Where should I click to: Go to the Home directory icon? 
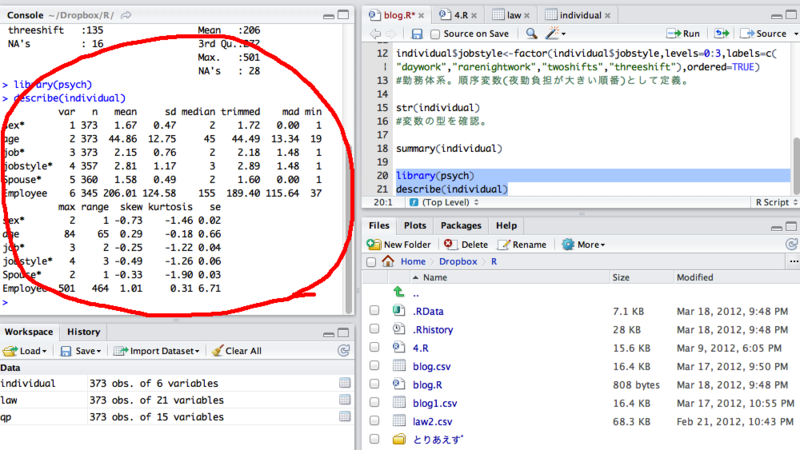point(388,261)
